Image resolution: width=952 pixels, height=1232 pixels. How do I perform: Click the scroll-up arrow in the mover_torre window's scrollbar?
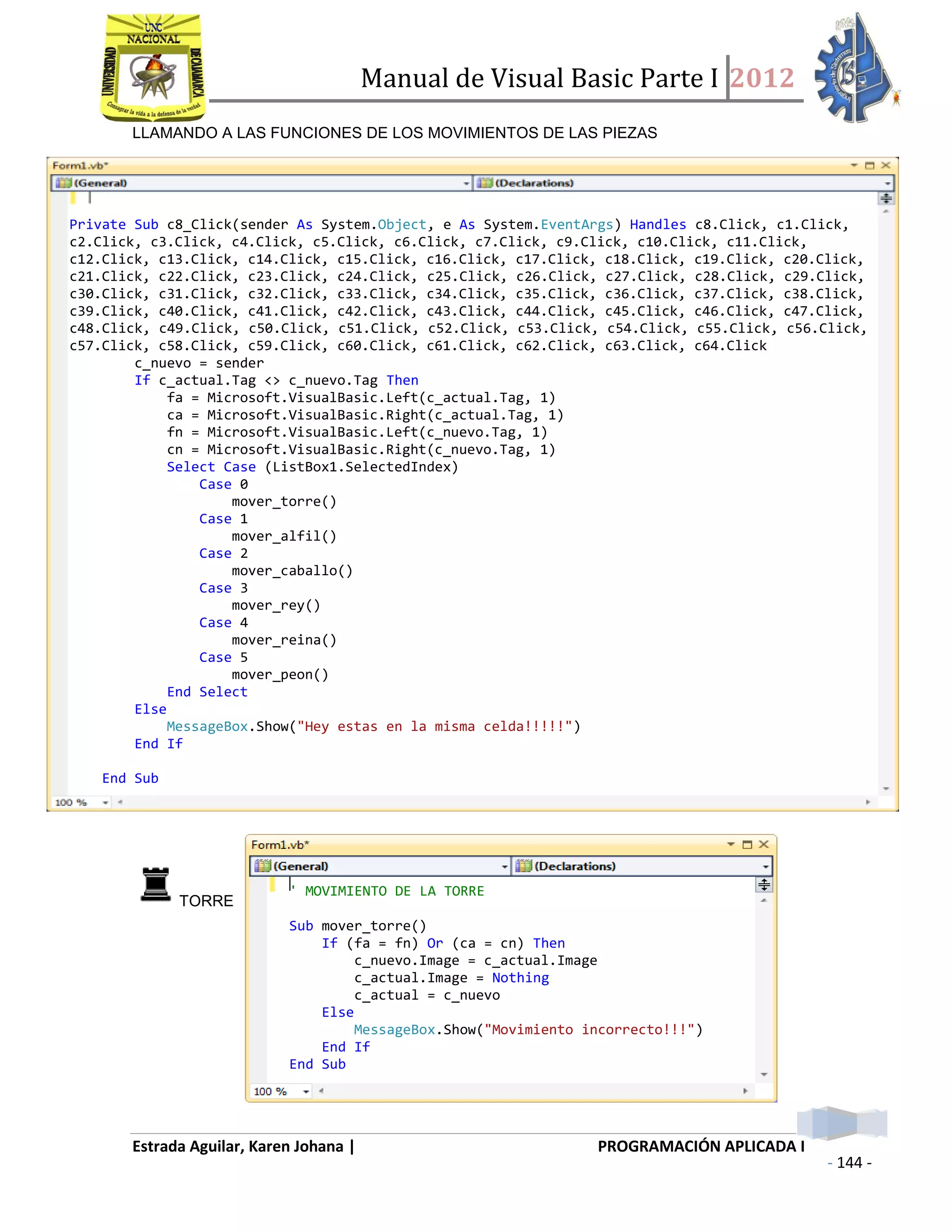click(764, 901)
